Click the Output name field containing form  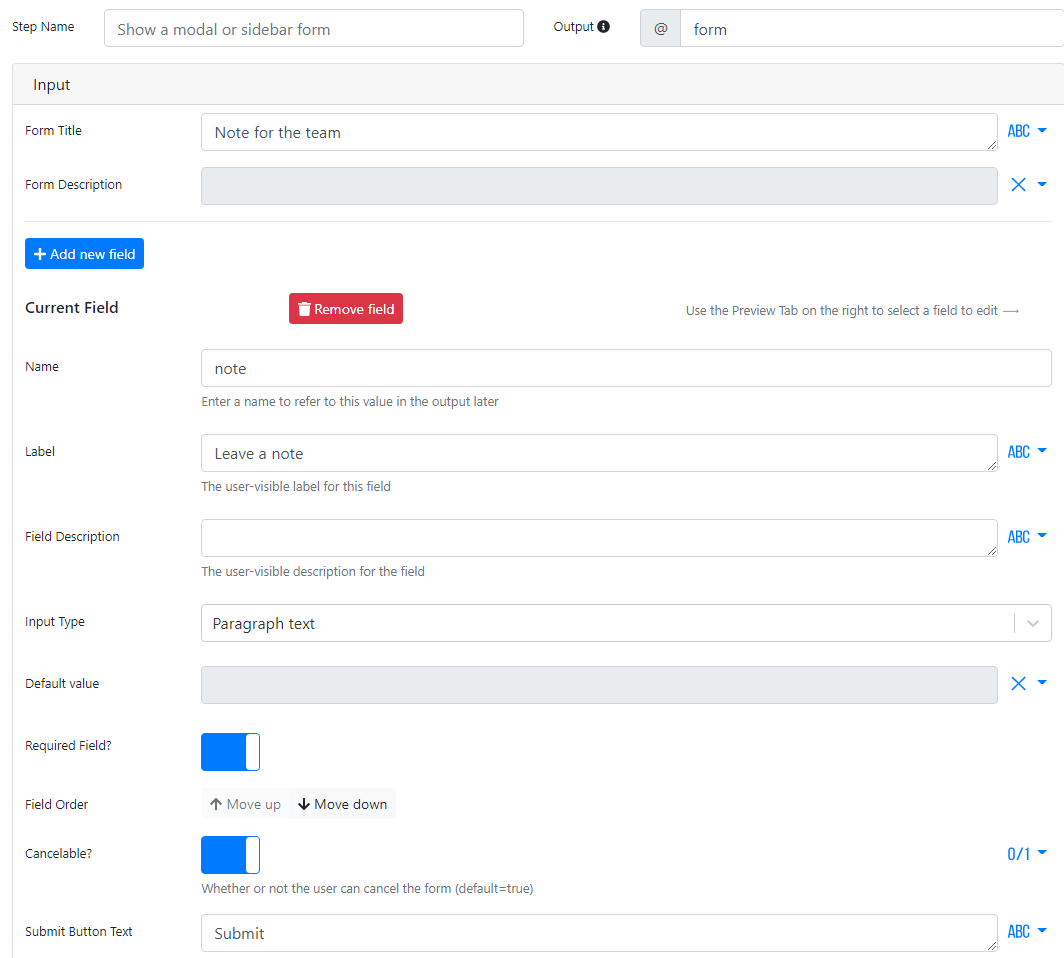pyautogui.click(x=872, y=28)
